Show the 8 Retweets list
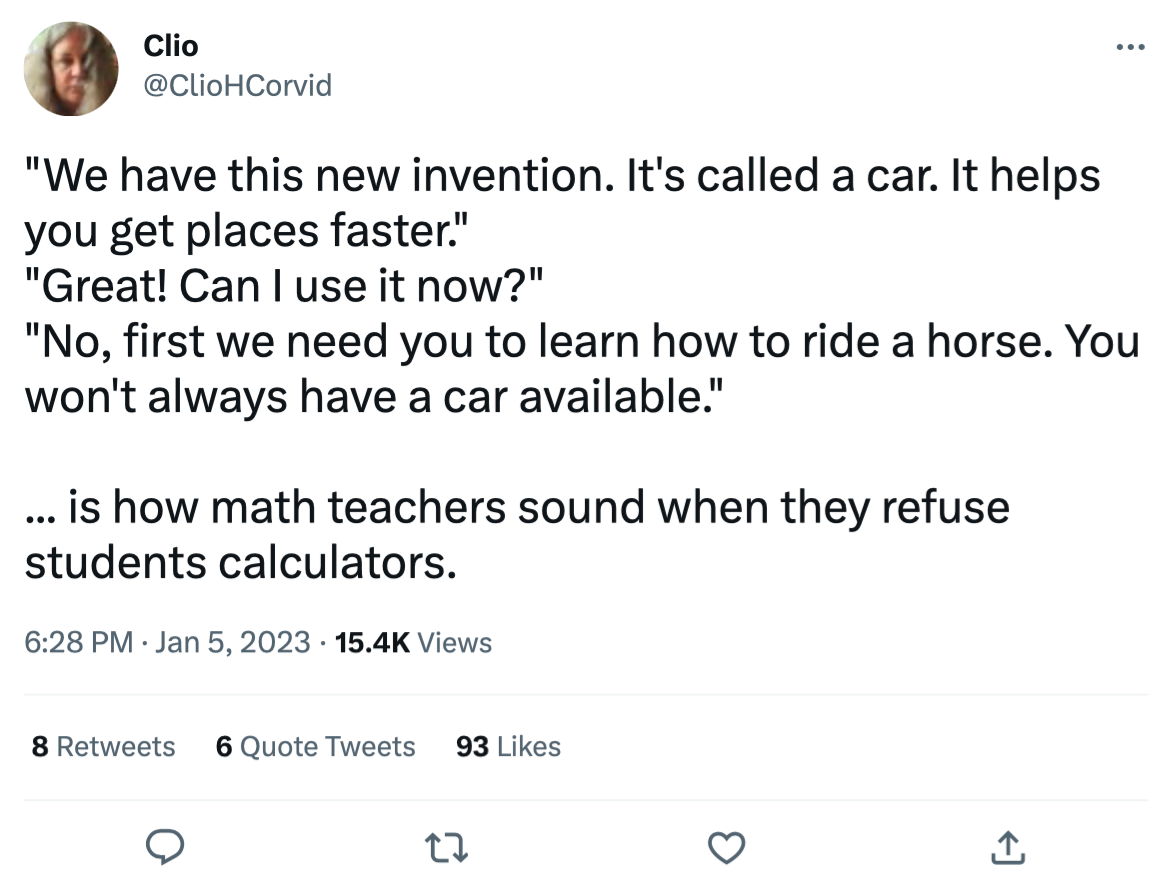Viewport: 1174px width, 890px height. point(103,747)
